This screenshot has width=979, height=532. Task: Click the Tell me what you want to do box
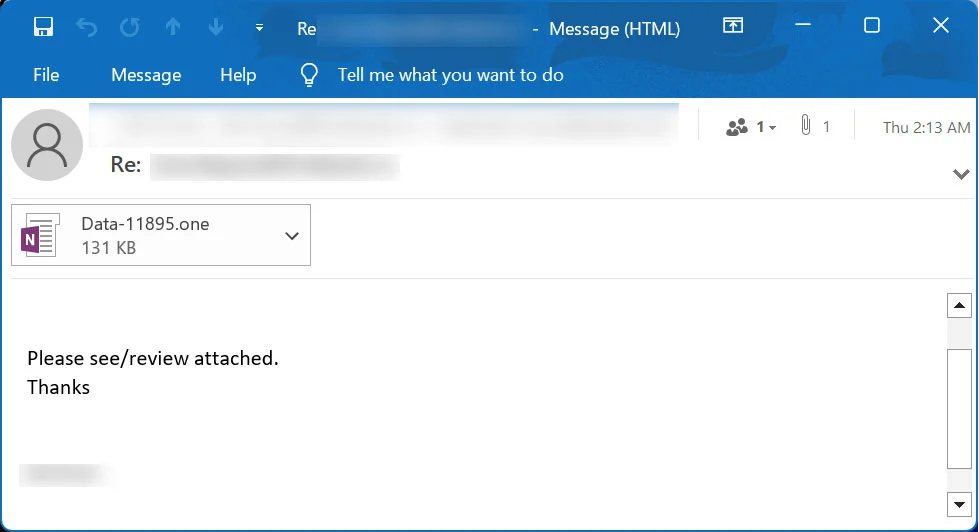point(450,75)
